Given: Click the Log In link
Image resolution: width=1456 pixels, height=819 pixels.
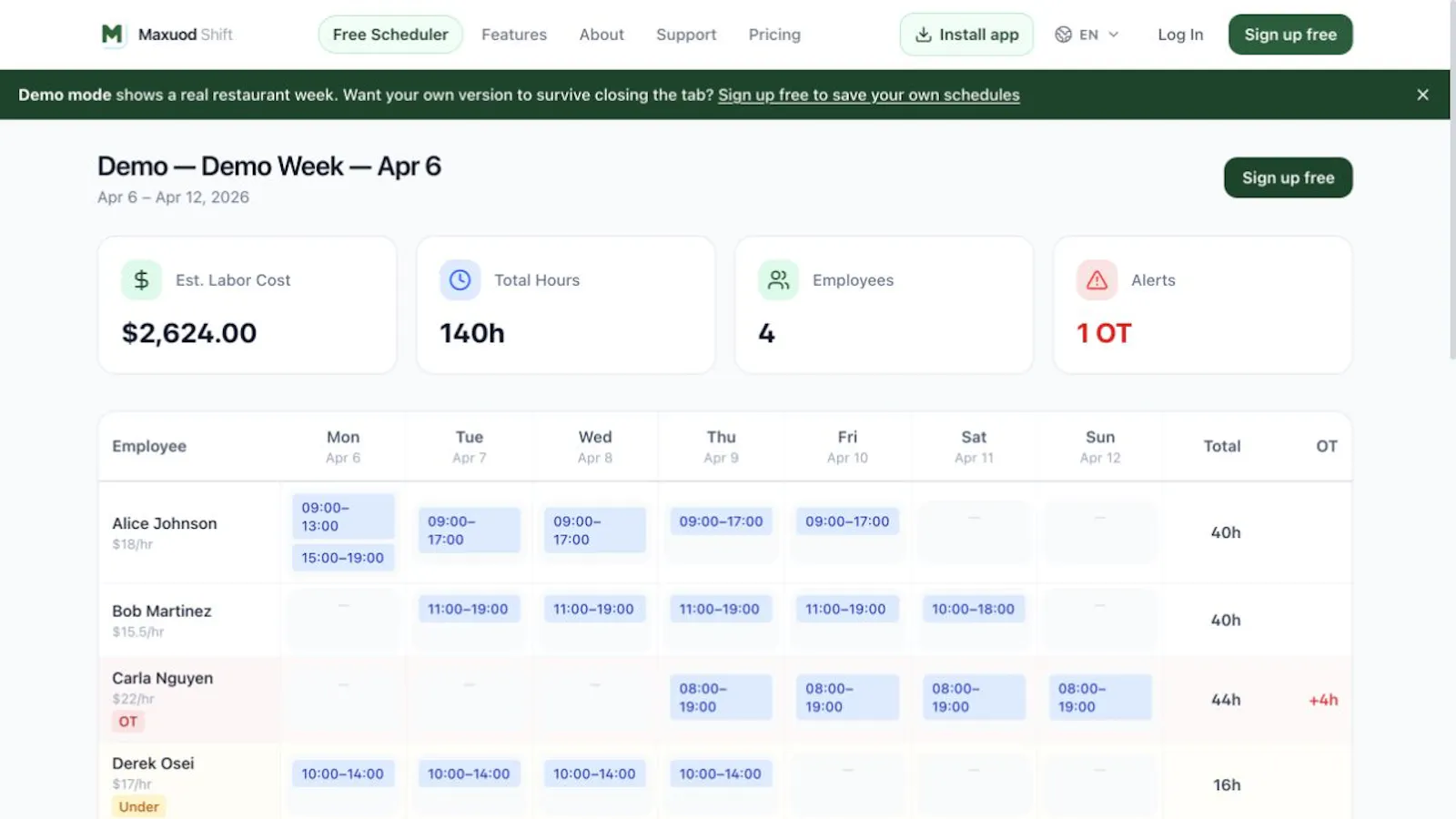Looking at the screenshot, I should click(x=1180, y=35).
